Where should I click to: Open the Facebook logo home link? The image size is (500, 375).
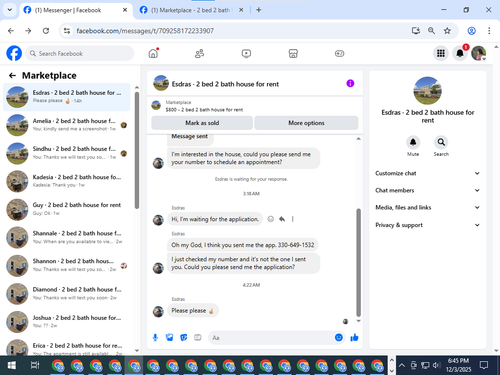pos(14,53)
